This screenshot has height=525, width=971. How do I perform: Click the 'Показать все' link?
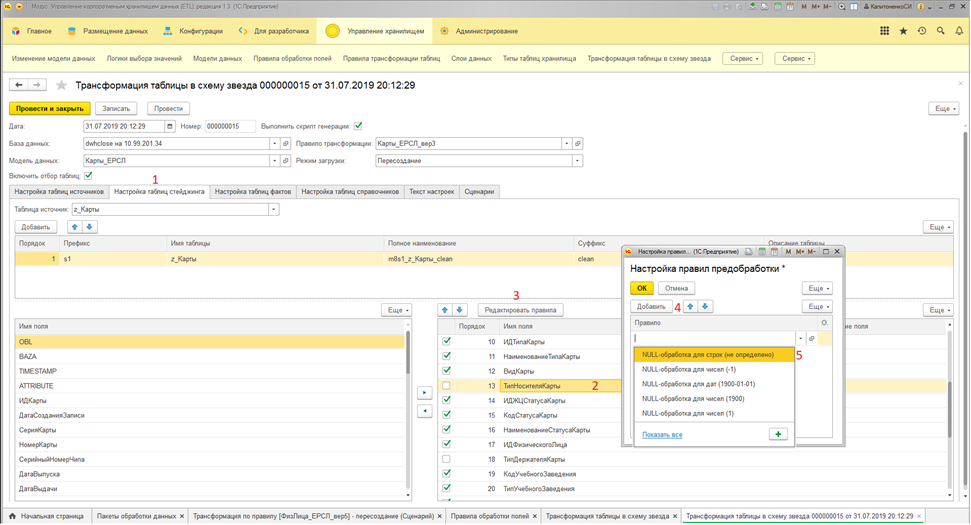click(x=662, y=434)
